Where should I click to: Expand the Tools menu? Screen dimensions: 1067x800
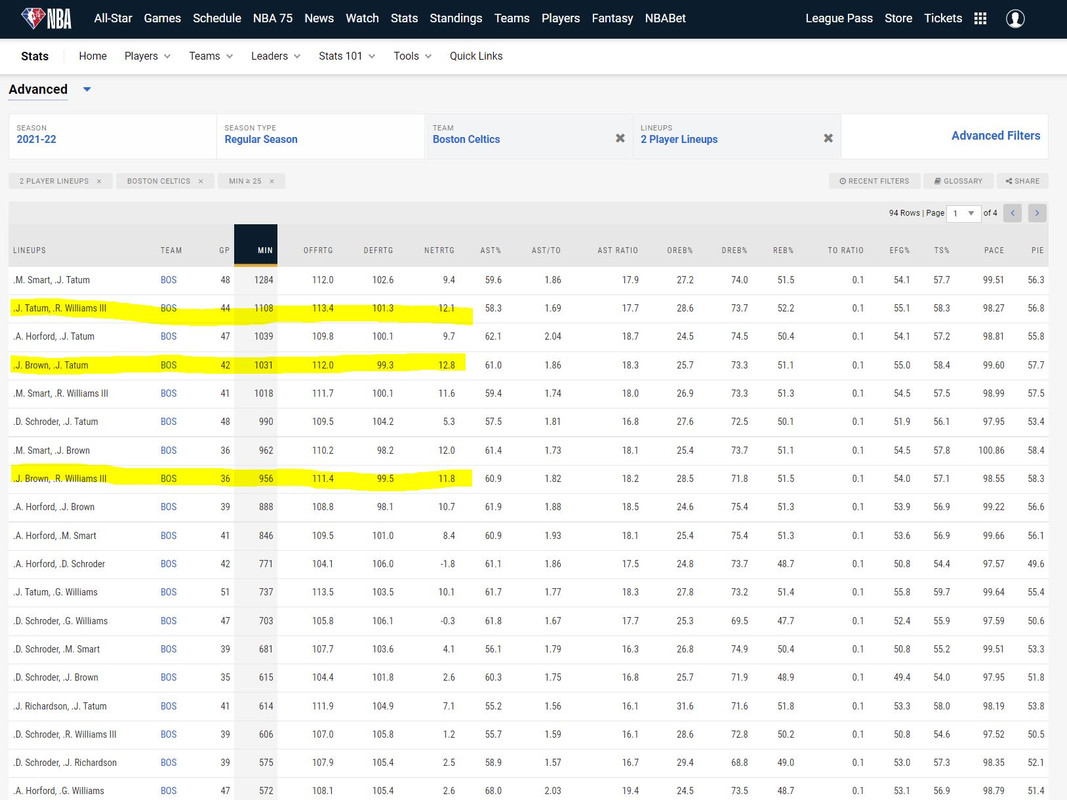pos(412,56)
